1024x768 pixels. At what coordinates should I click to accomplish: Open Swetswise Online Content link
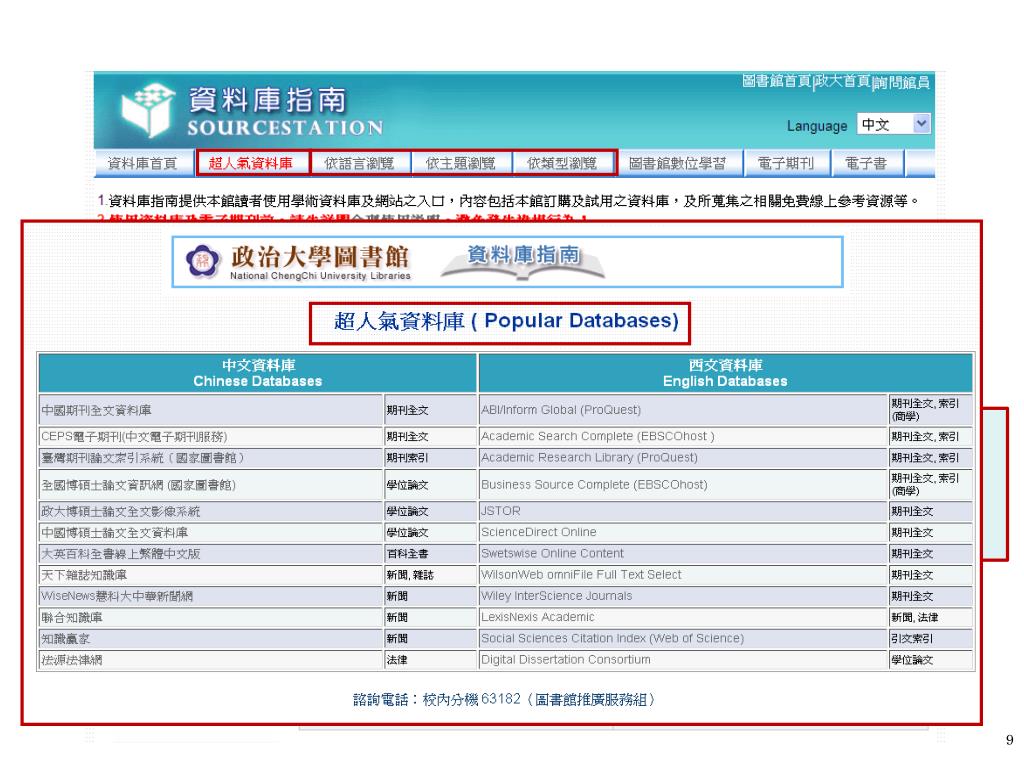(x=552, y=553)
